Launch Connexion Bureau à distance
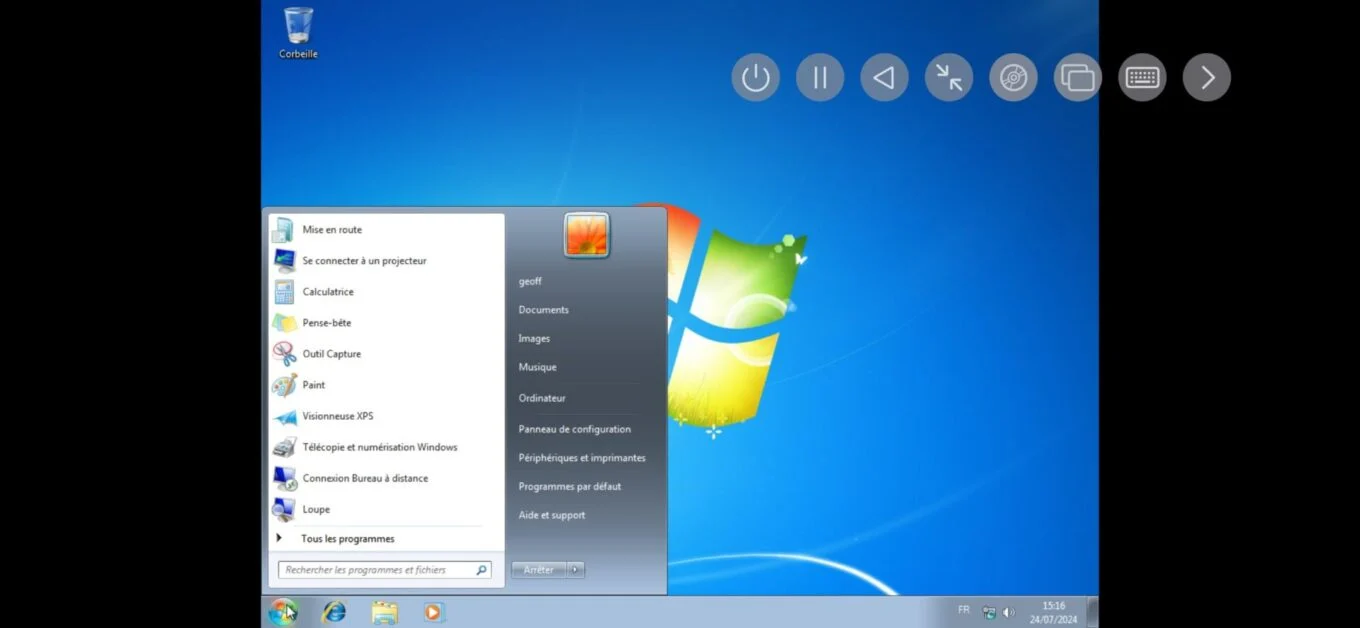This screenshot has height=628, width=1360. coord(387,478)
